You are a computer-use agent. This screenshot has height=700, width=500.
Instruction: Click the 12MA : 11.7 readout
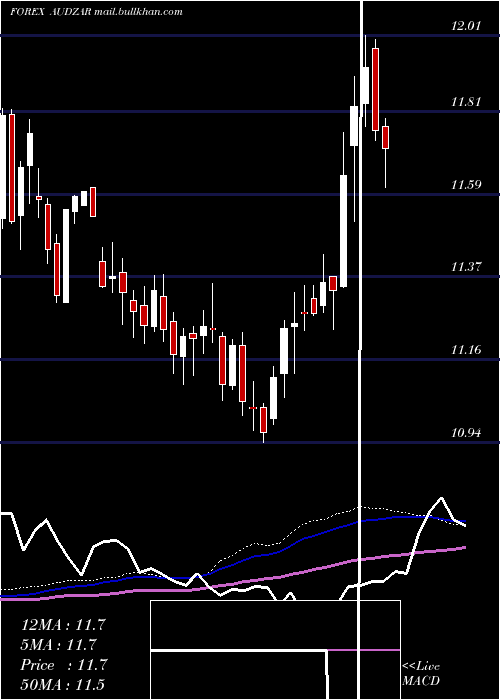tap(63, 625)
